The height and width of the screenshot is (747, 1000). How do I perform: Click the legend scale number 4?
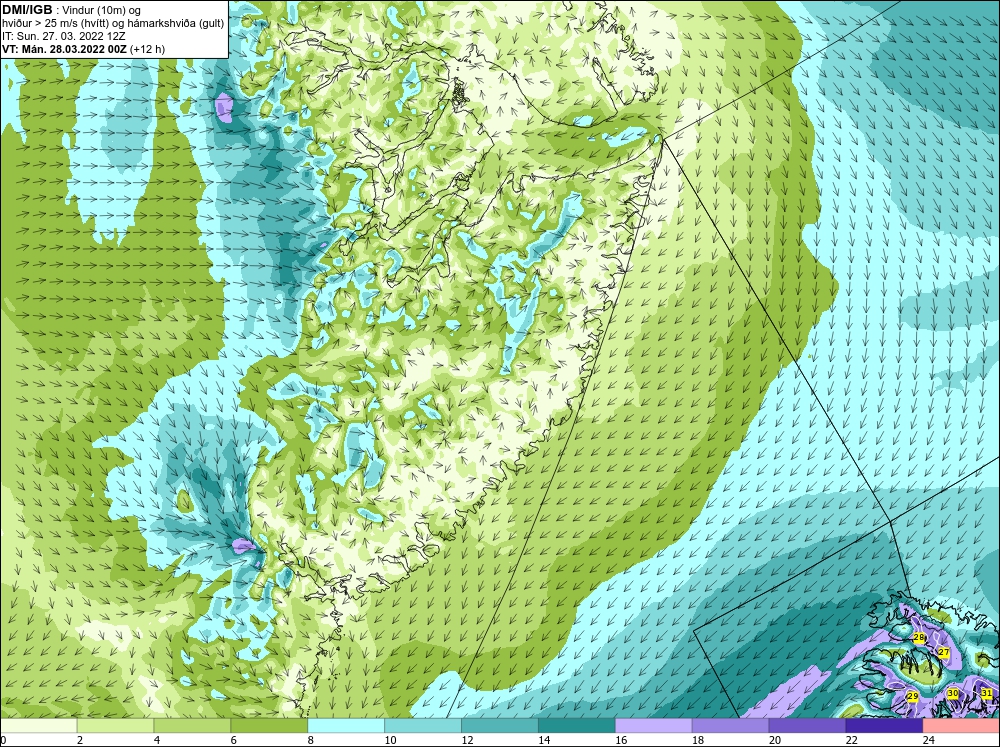coord(157,740)
